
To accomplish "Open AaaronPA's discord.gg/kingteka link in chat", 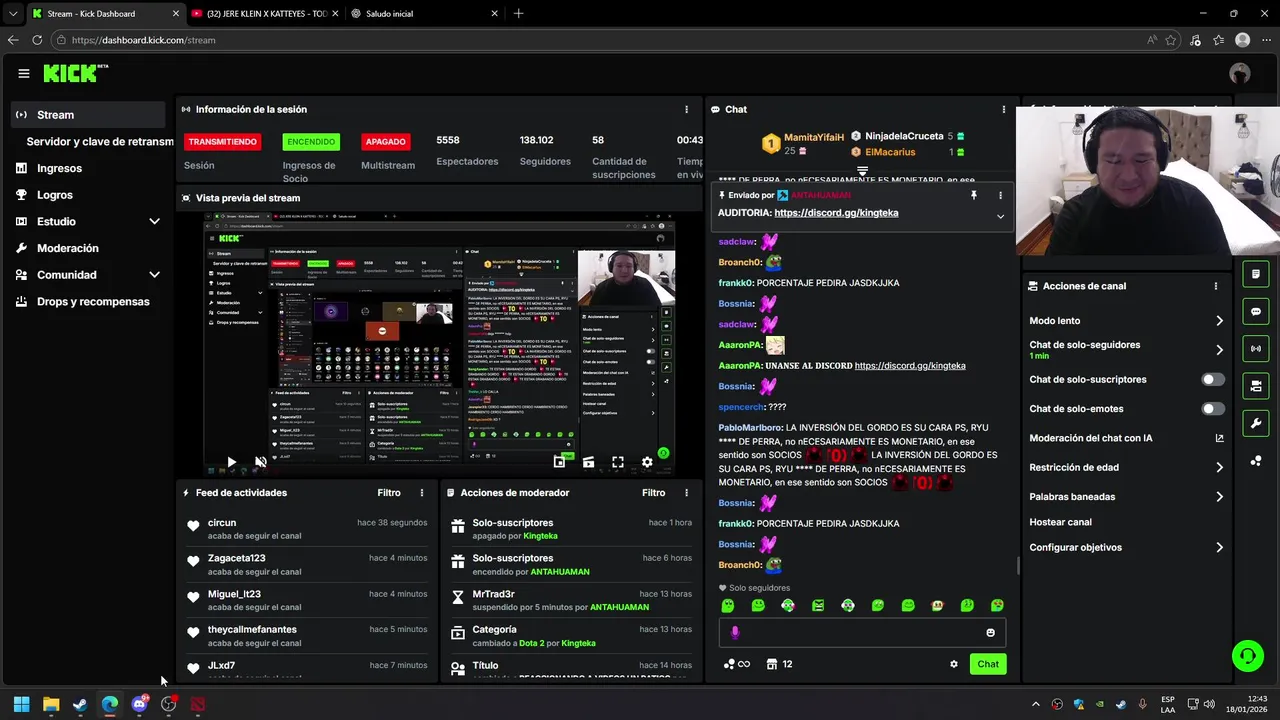I will pyautogui.click(x=910, y=366).
